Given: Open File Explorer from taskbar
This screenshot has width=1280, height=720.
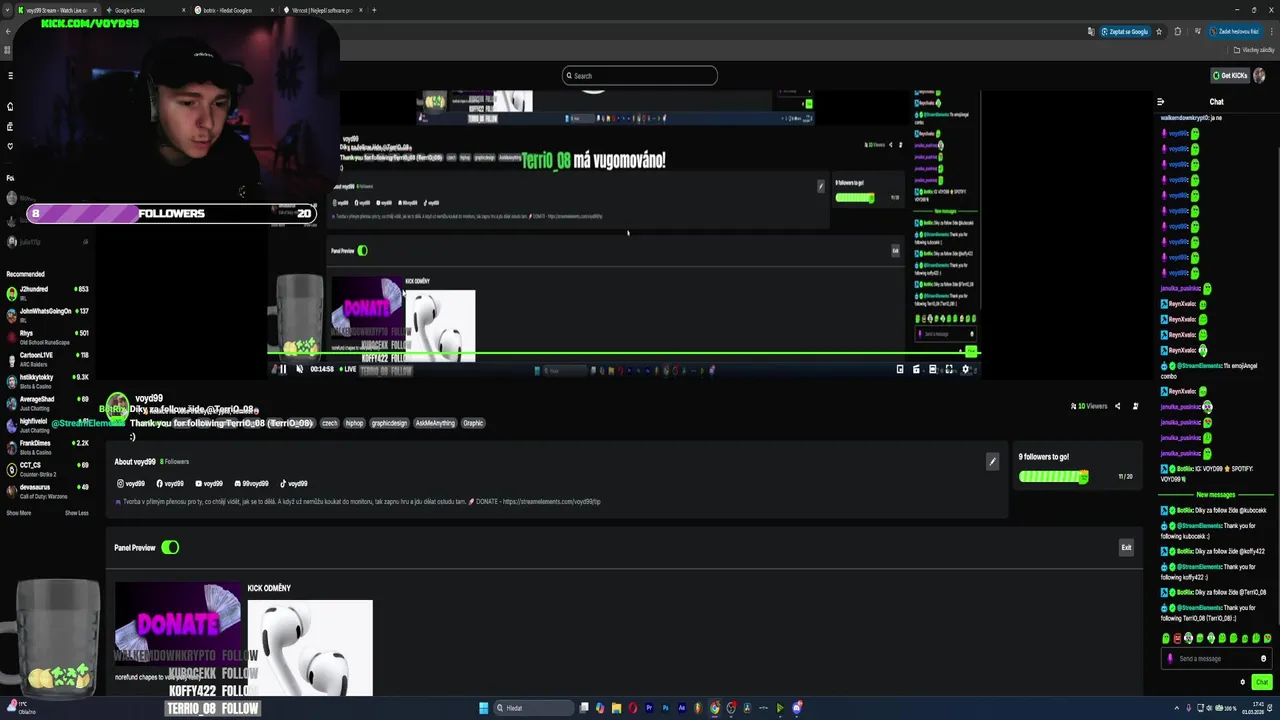Looking at the screenshot, I should click(x=617, y=708).
